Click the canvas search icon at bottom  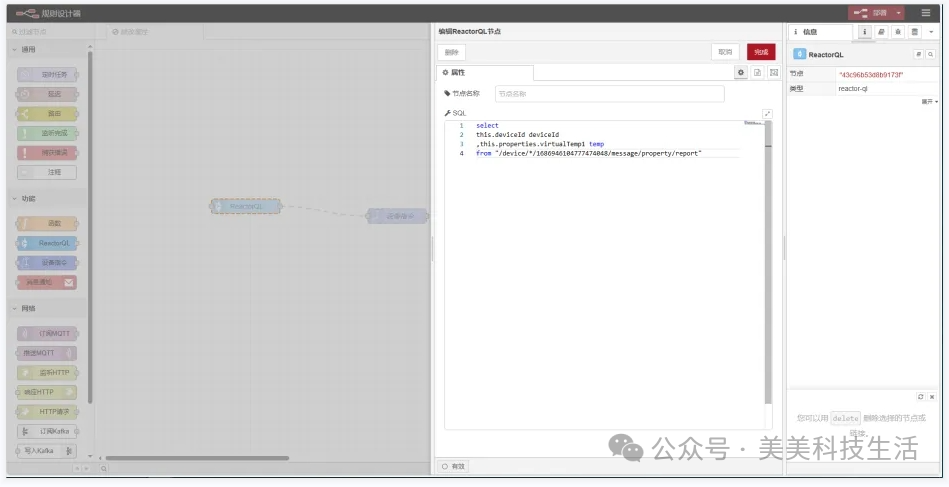(x=103, y=468)
